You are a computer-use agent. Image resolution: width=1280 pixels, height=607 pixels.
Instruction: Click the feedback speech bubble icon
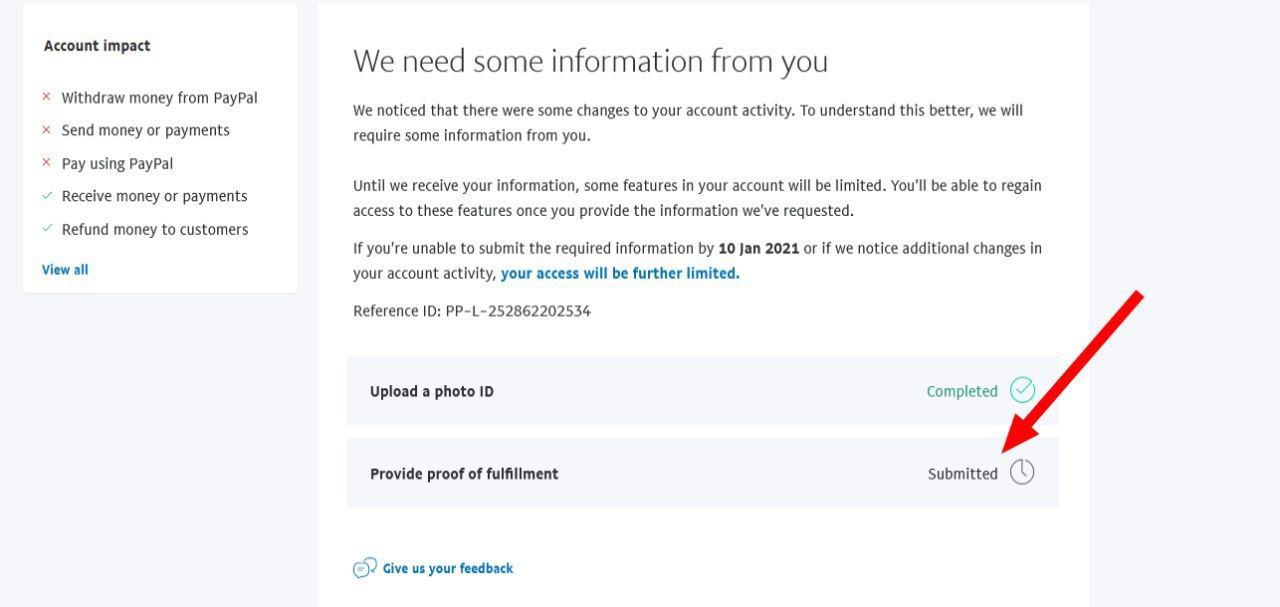point(365,568)
